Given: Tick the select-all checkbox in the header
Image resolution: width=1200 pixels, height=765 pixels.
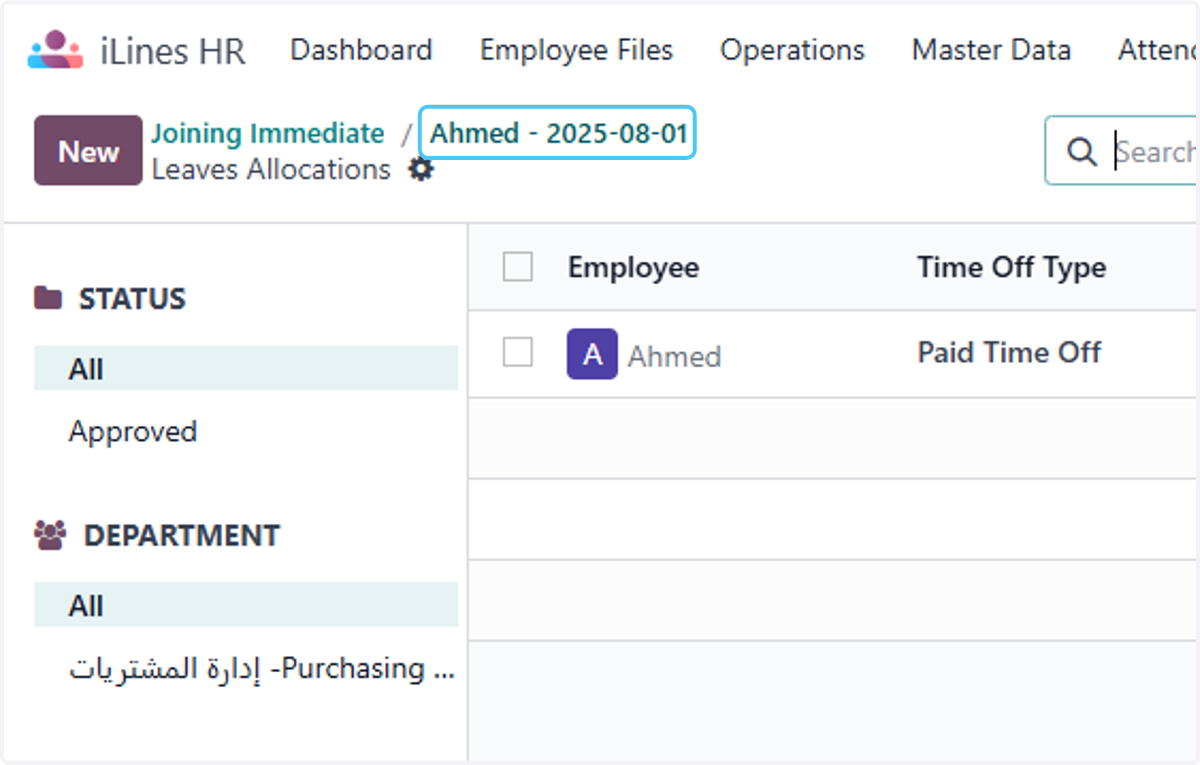Looking at the screenshot, I should (x=517, y=267).
